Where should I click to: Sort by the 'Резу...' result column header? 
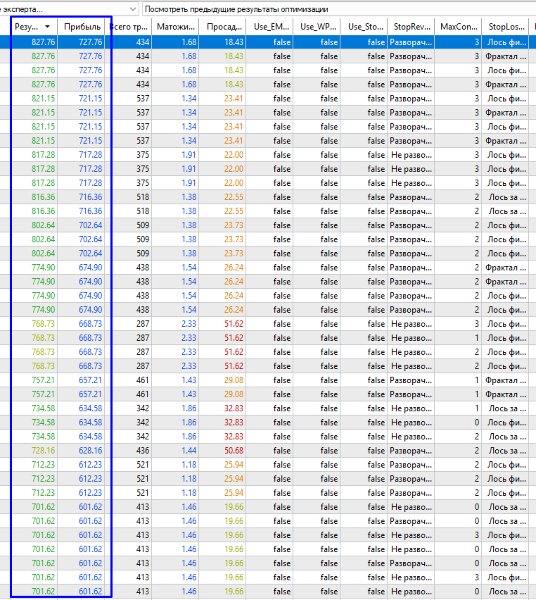pyautogui.click(x=34, y=27)
